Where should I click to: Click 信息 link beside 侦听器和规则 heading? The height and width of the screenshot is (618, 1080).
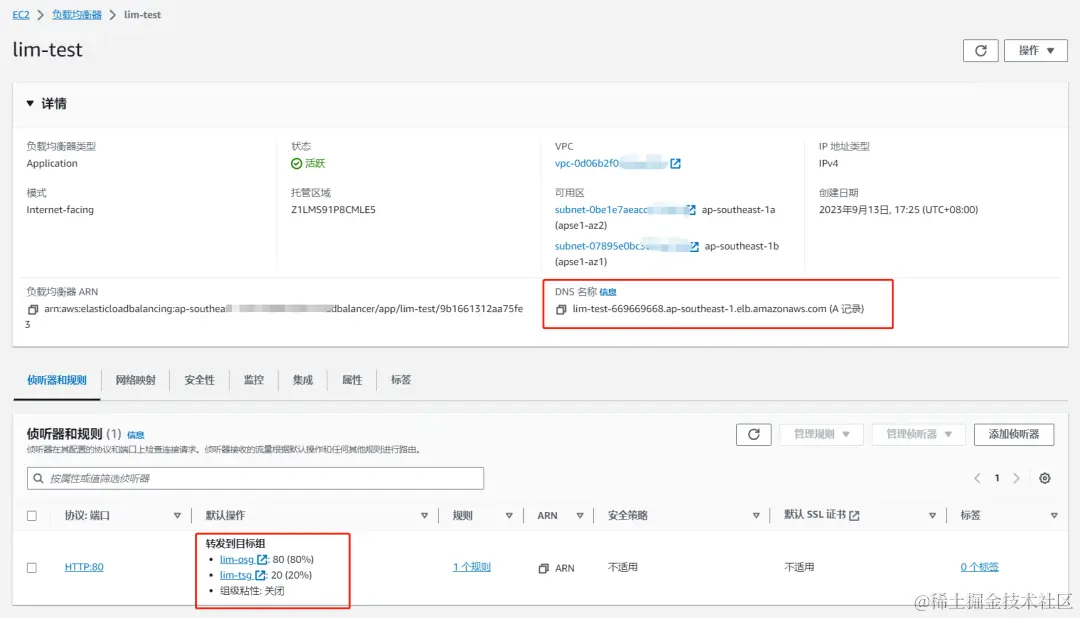[x=136, y=435]
